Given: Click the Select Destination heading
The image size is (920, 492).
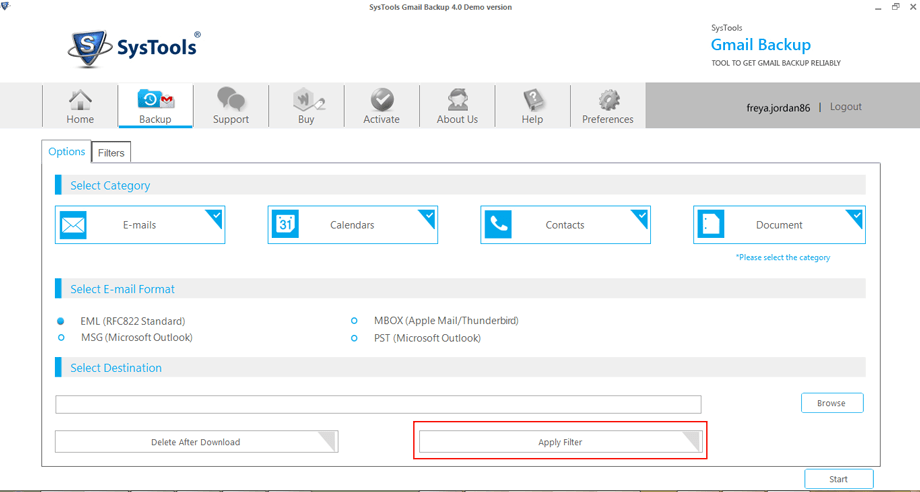Looking at the screenshot, I should tap(116, 368).
